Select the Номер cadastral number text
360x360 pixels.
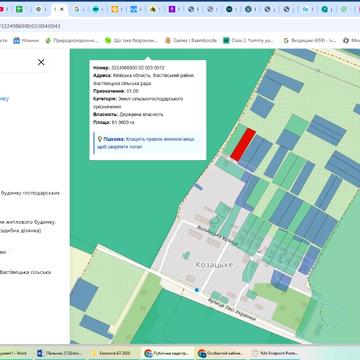(138, 68)
